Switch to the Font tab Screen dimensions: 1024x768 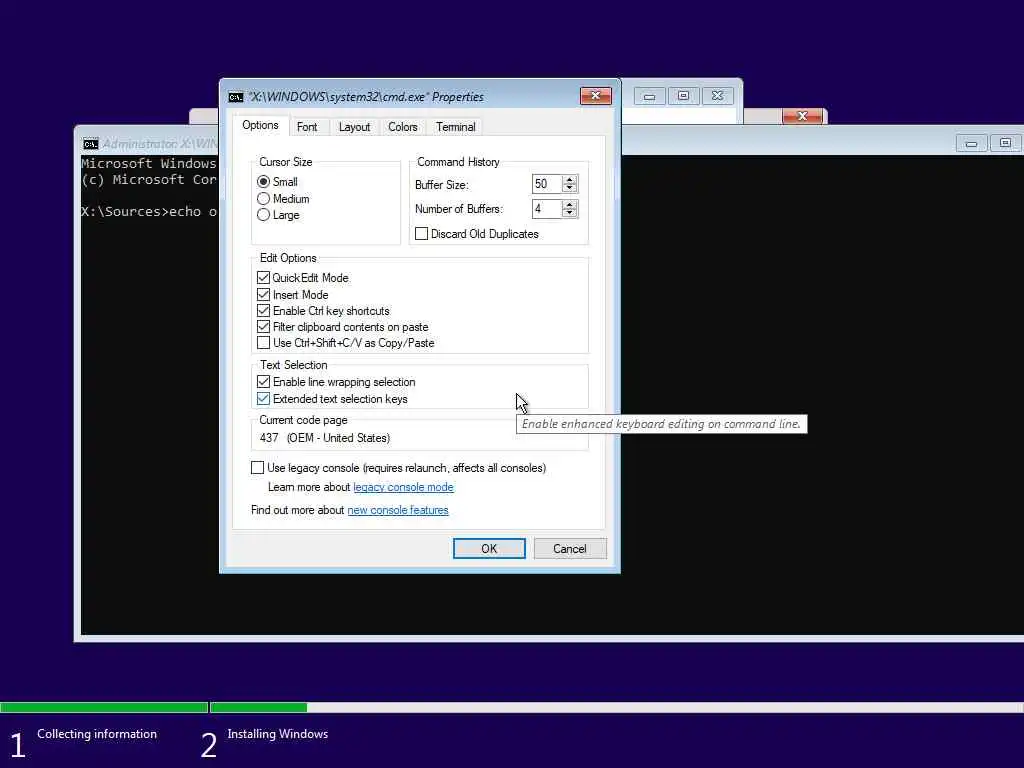307,127
